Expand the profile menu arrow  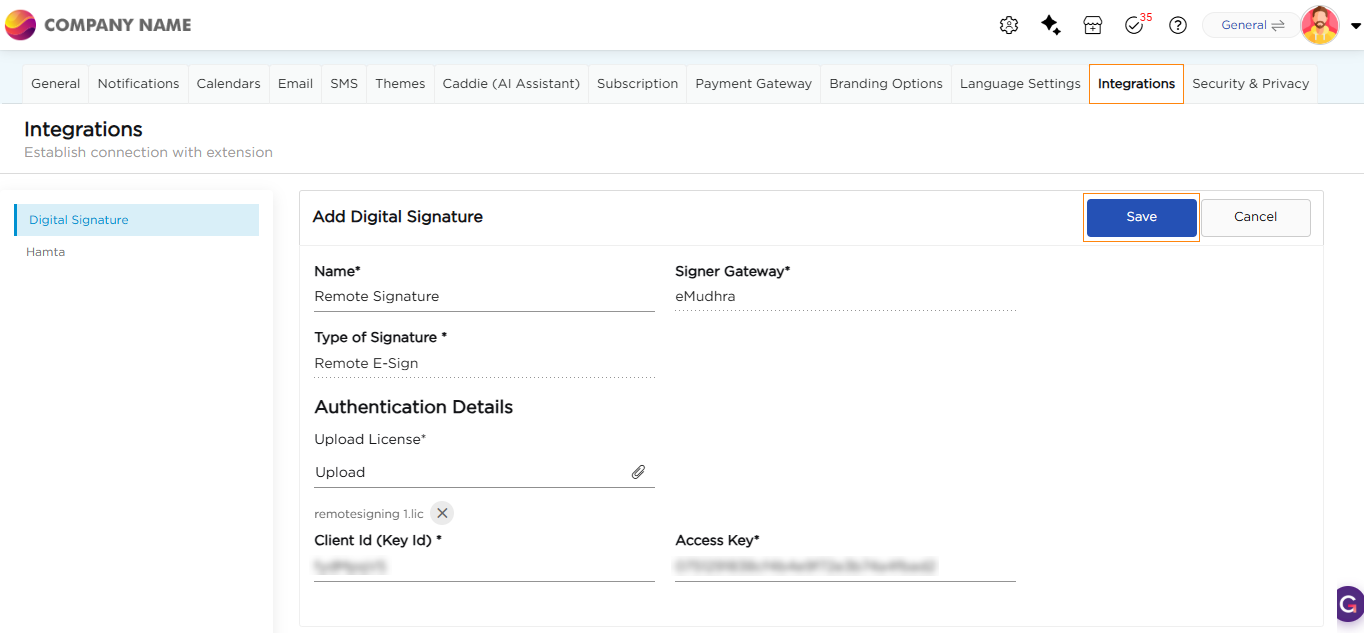[x=1355, y=26]
